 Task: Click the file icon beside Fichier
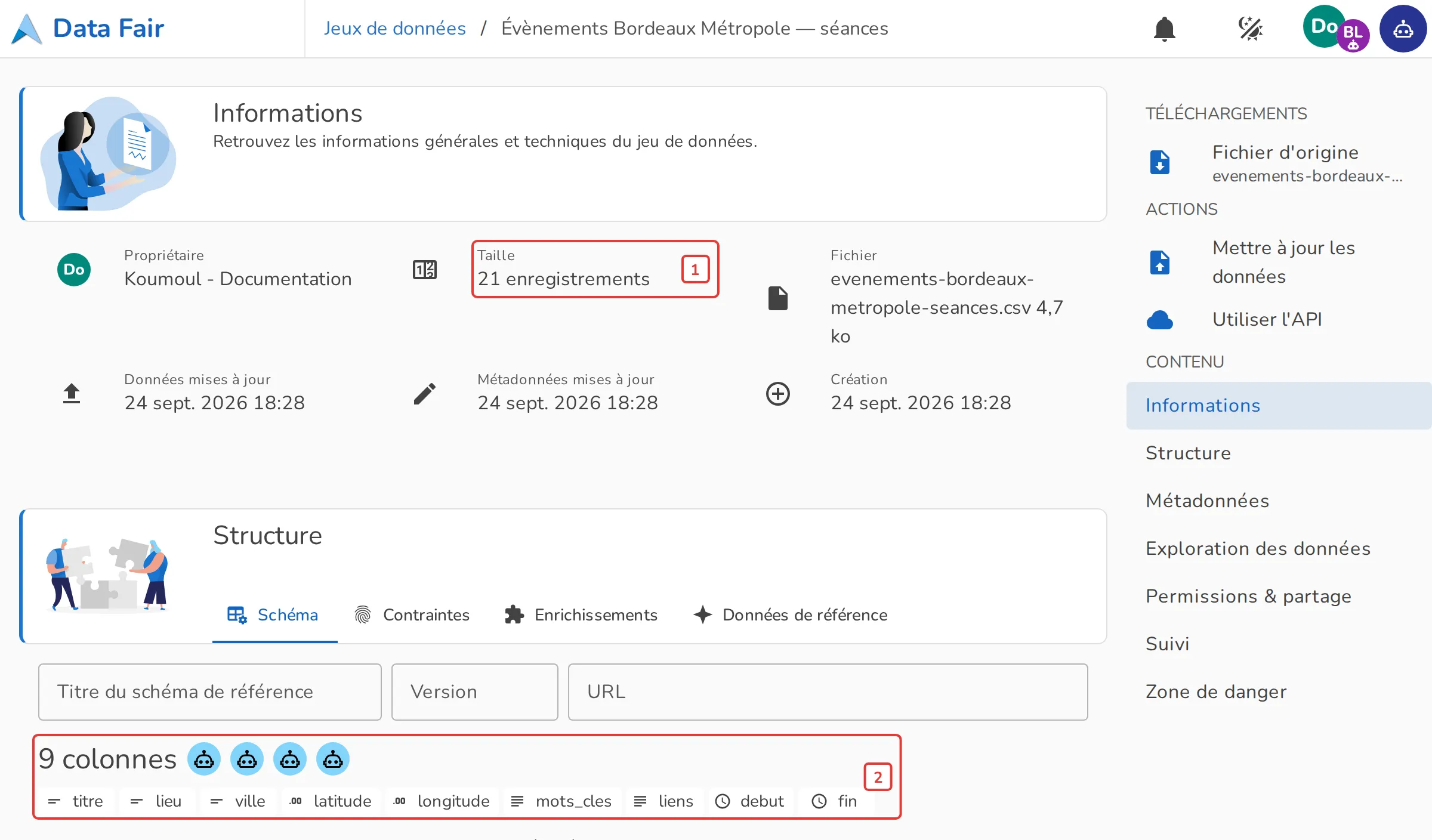(x=778, y=298)
